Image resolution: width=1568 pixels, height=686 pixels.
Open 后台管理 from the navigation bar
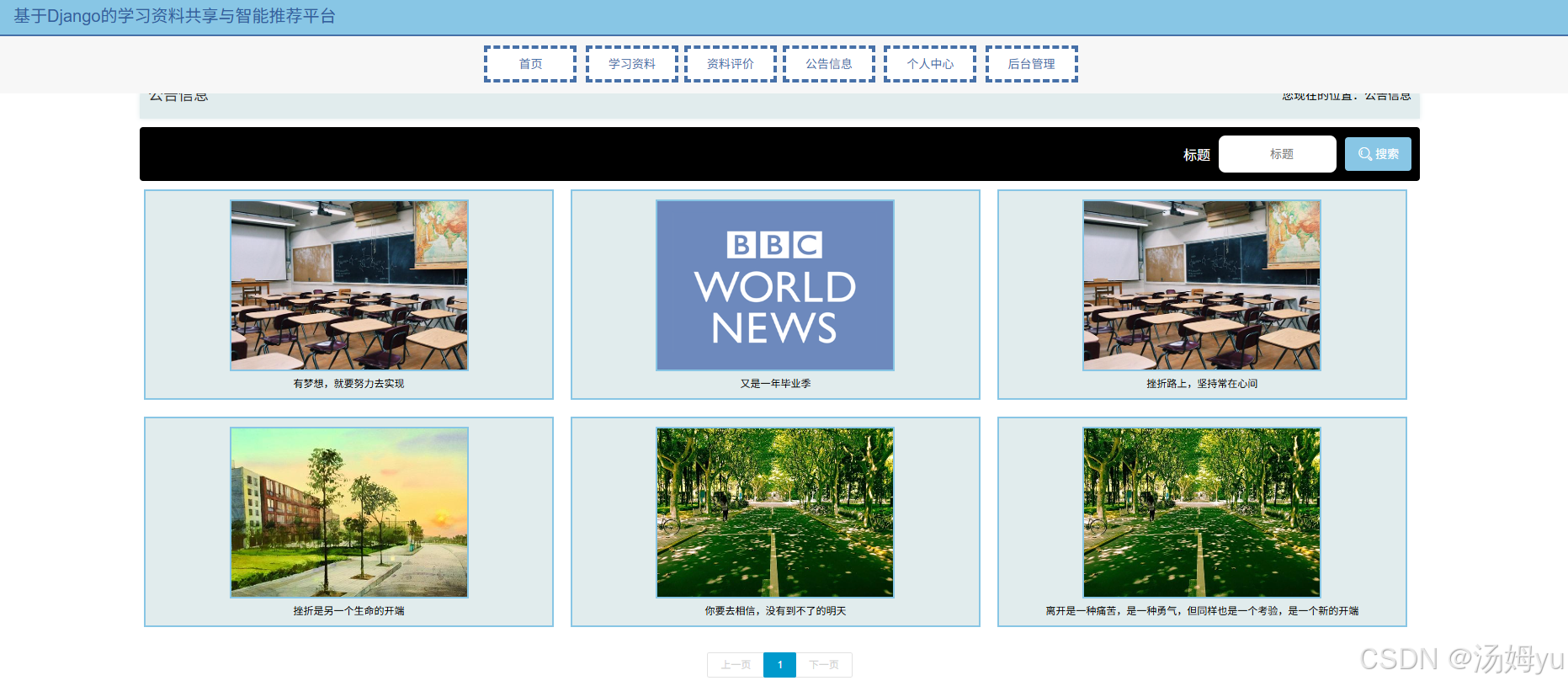pyautogui.click(x=1032, y=64)
